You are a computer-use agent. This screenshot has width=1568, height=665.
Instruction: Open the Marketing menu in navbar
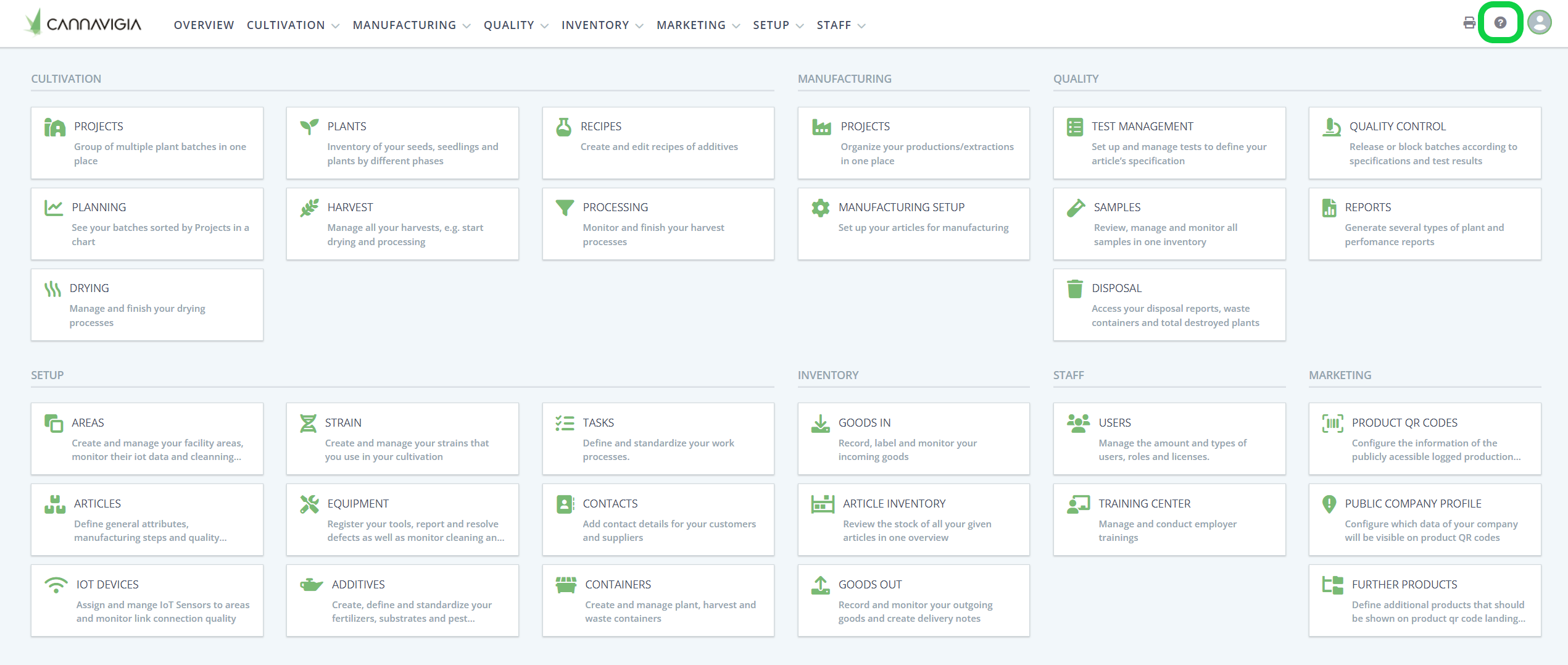click(x=697, y=25)
